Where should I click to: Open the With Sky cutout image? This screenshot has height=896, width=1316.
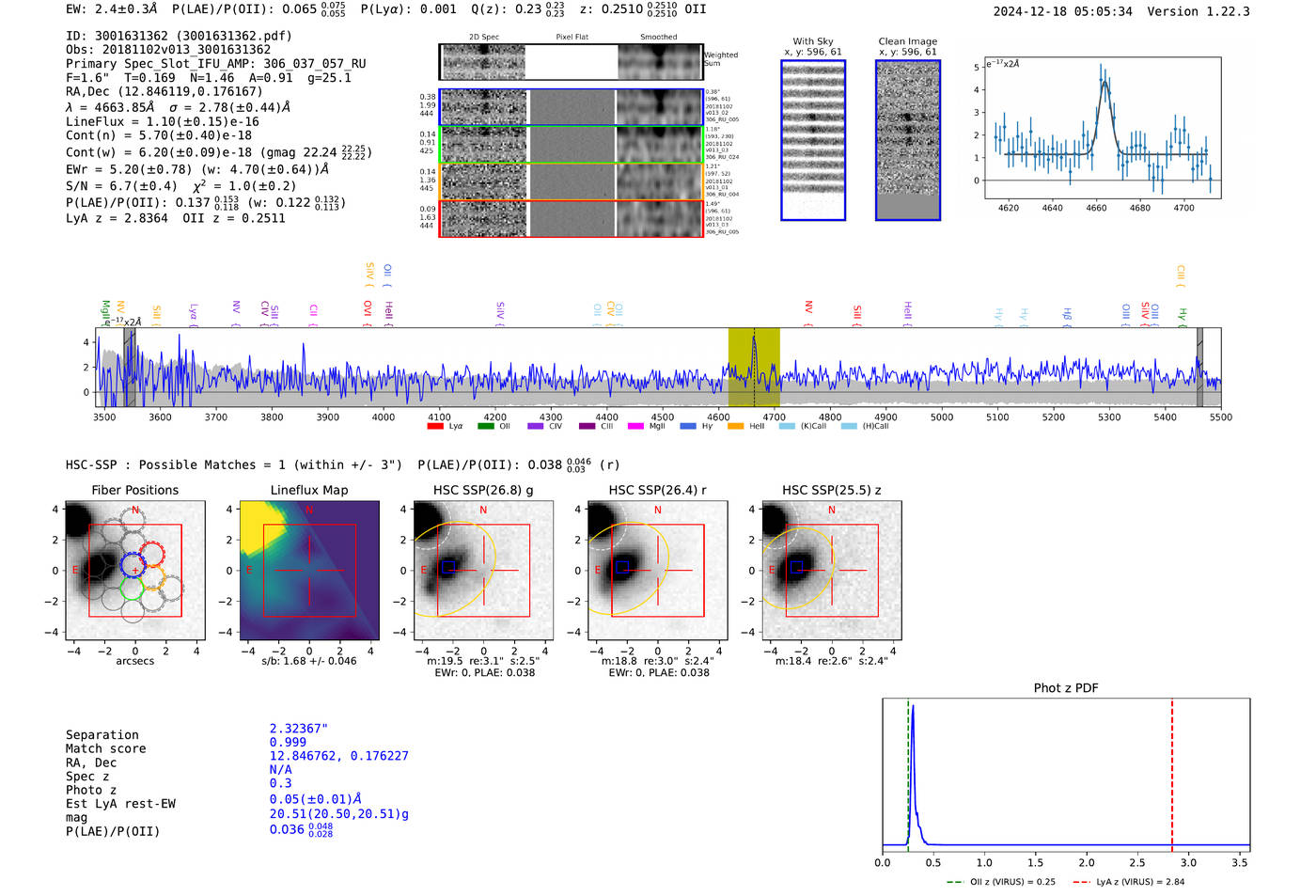point(813,140)
